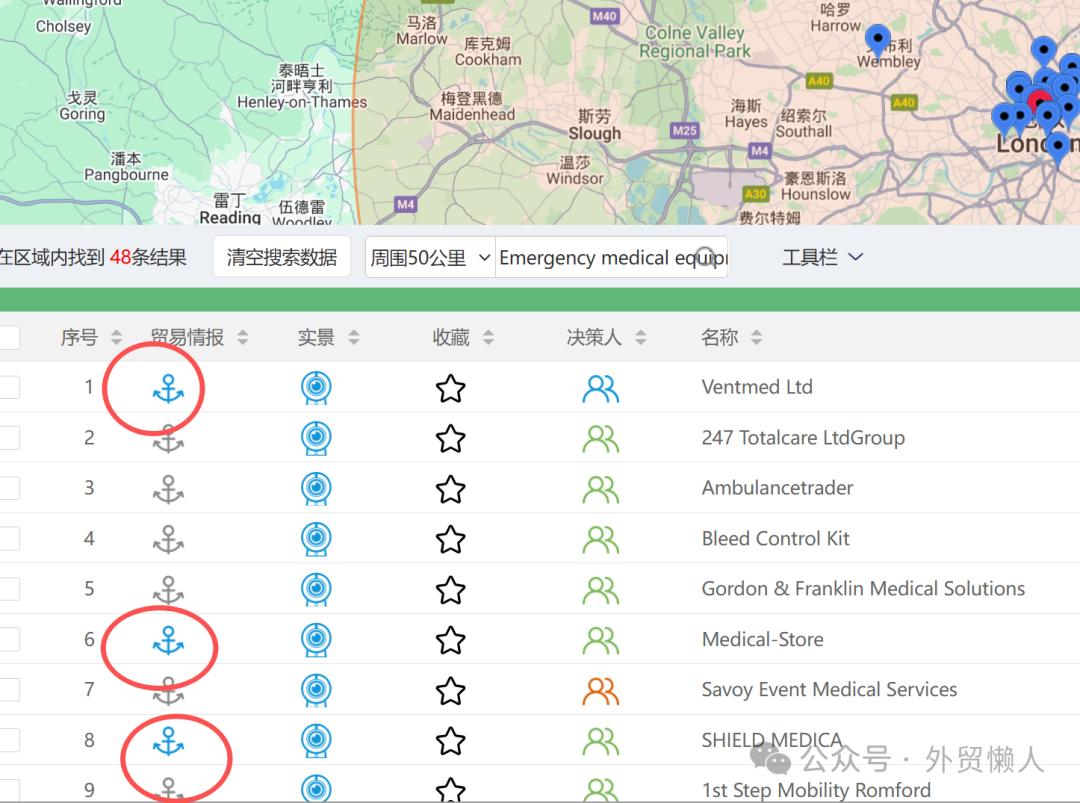Click the red 48 results count
1080x803 pixels.
[x=121, y=258]
